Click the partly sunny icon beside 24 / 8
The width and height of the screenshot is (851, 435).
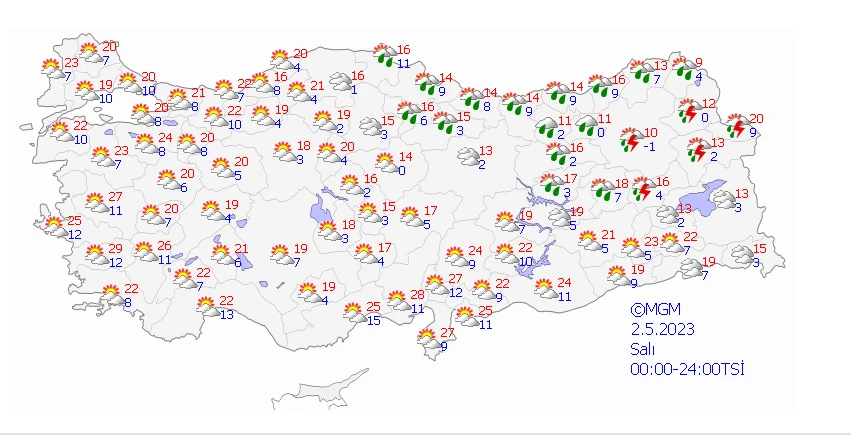[x=147, y=144]
